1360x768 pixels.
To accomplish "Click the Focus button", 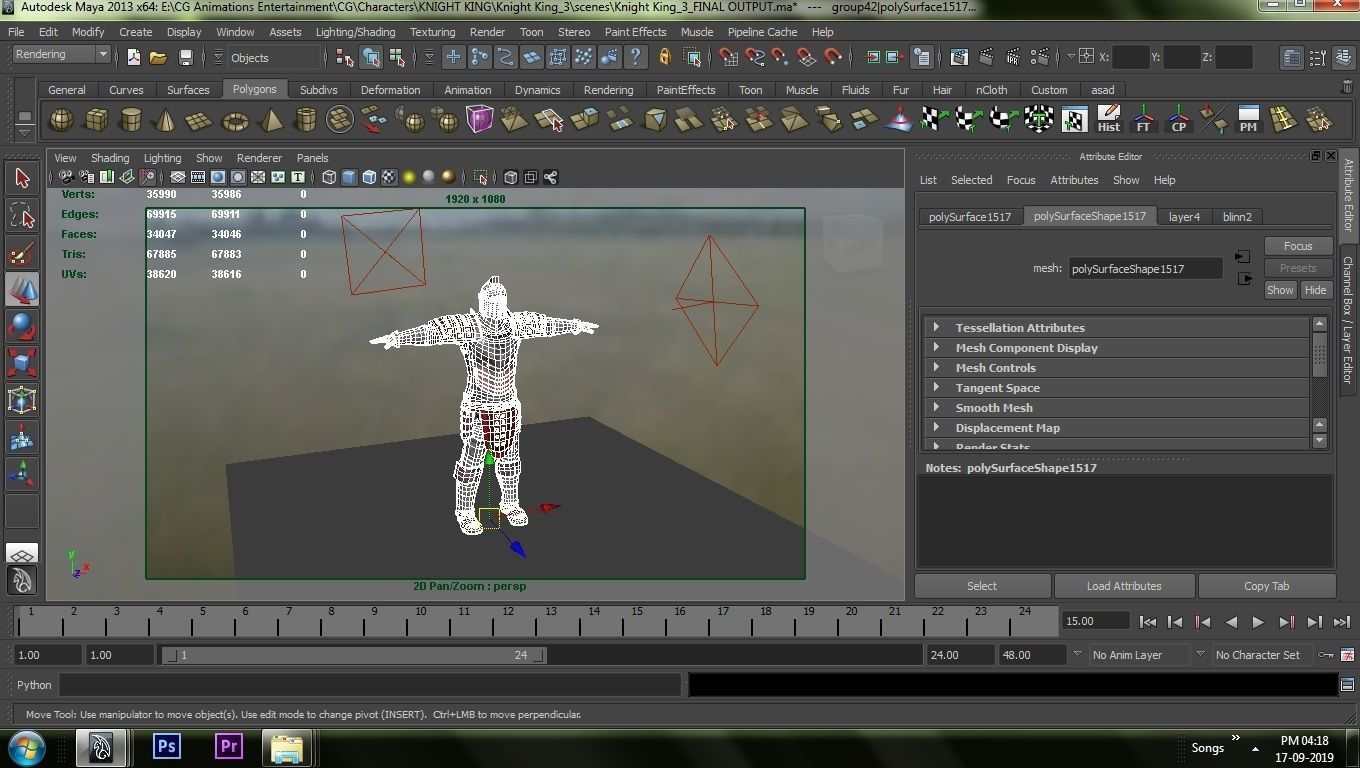I will (1298, 246).
